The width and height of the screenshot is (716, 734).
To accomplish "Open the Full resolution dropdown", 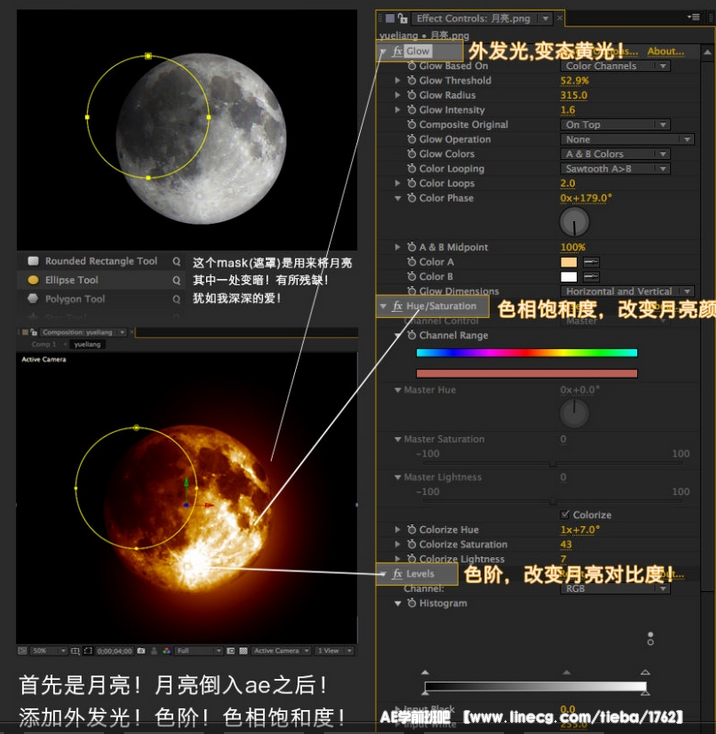I will [x=198, y=651].
